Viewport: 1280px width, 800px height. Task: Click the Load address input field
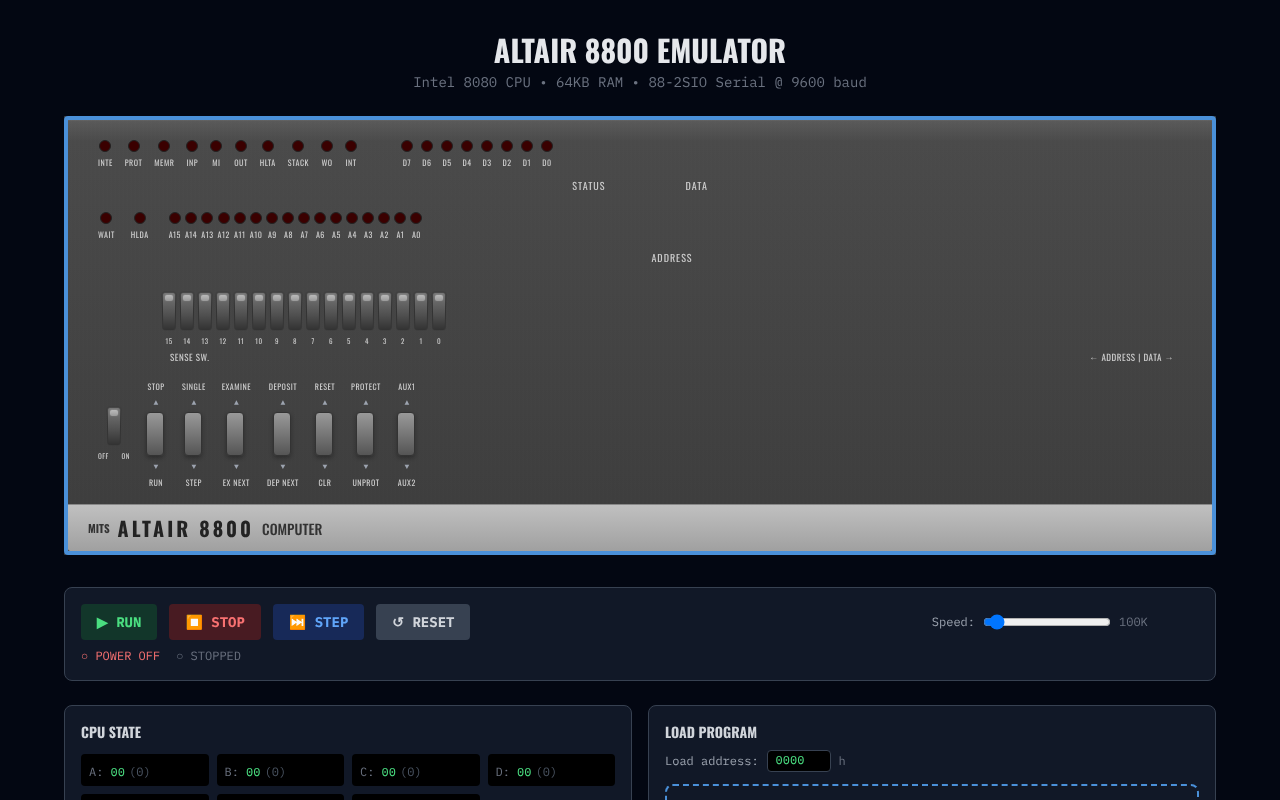799,761
